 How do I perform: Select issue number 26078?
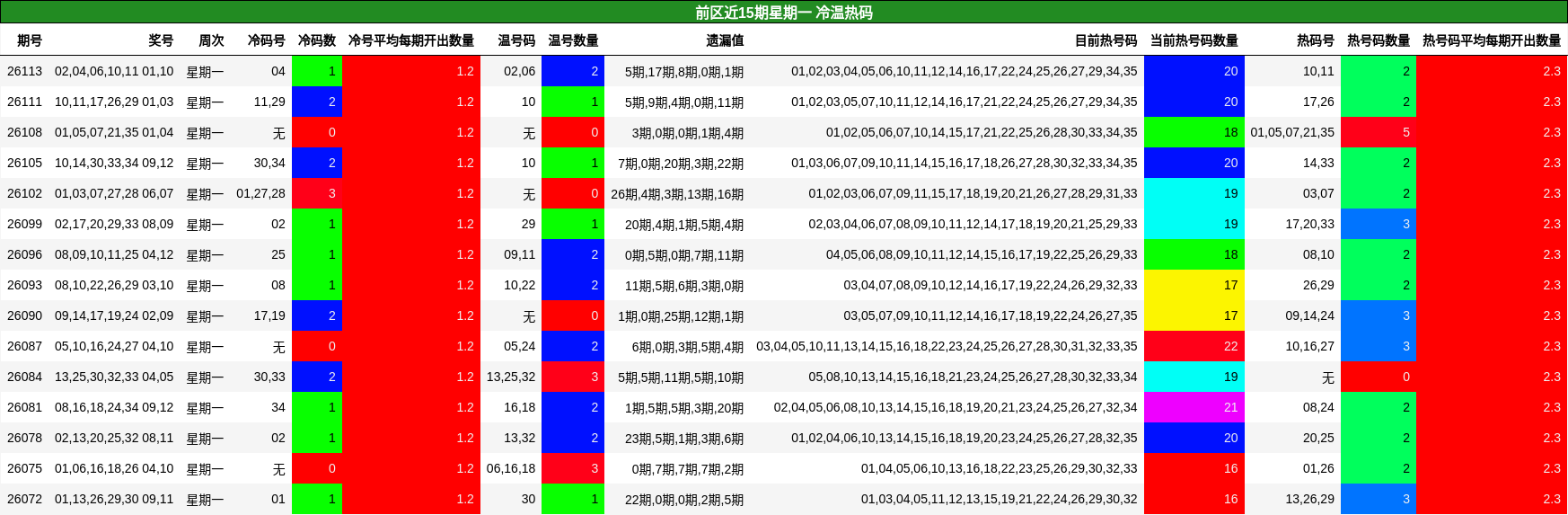click(24, 438)
